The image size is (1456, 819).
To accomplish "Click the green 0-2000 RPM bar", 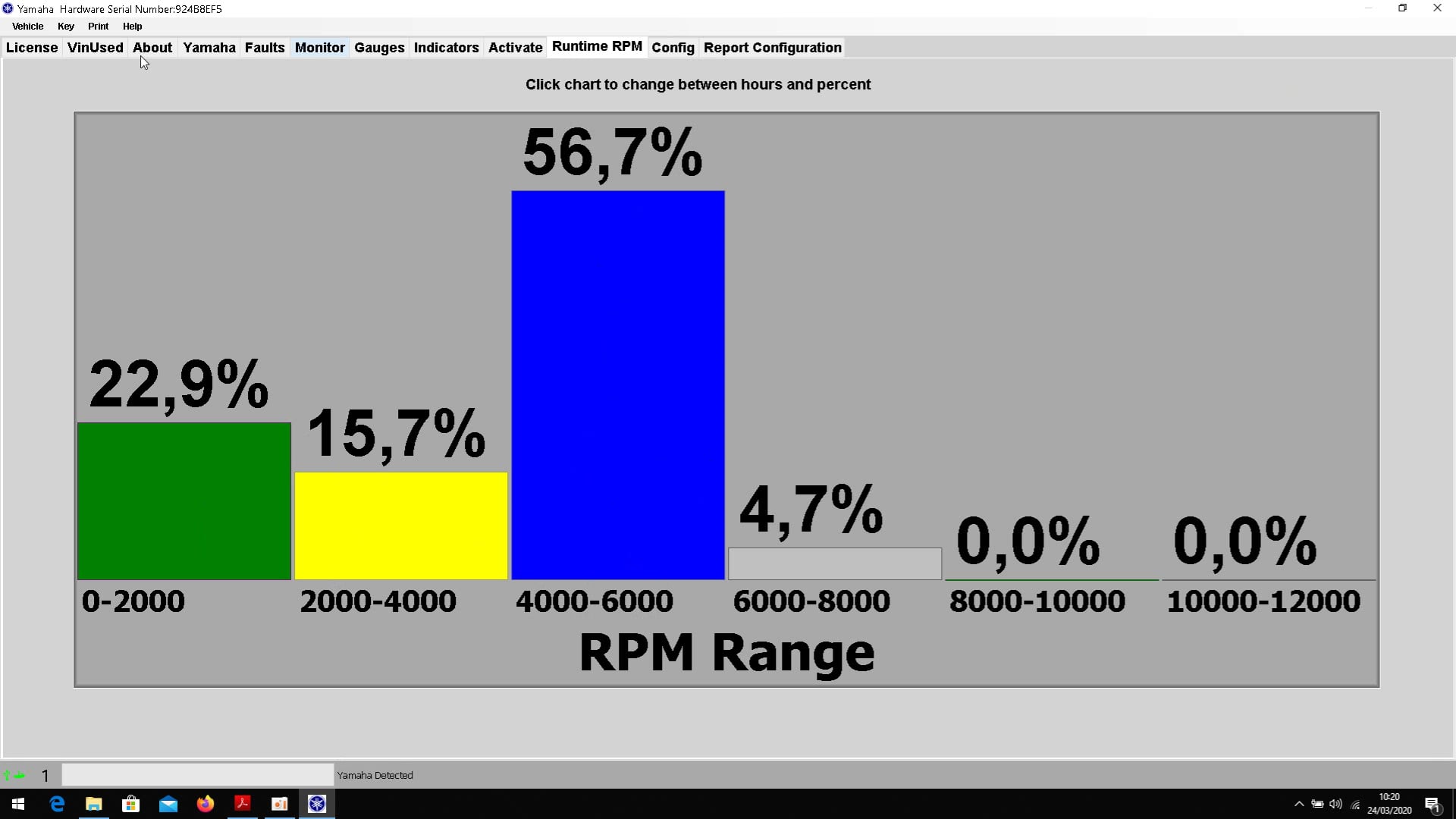I will (x=184, y=501).
